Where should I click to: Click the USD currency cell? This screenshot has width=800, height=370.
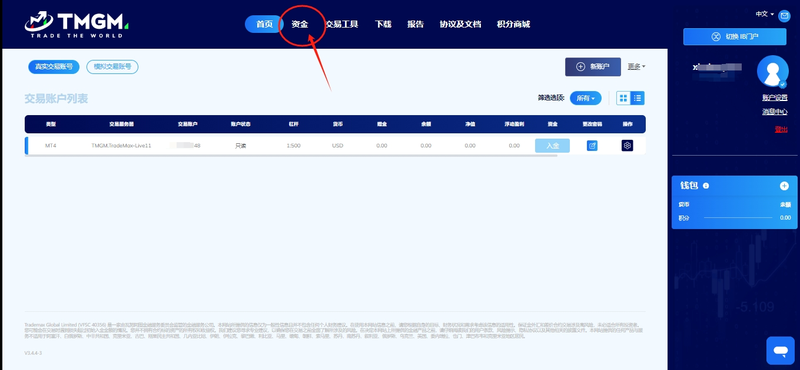coord(338,146)
